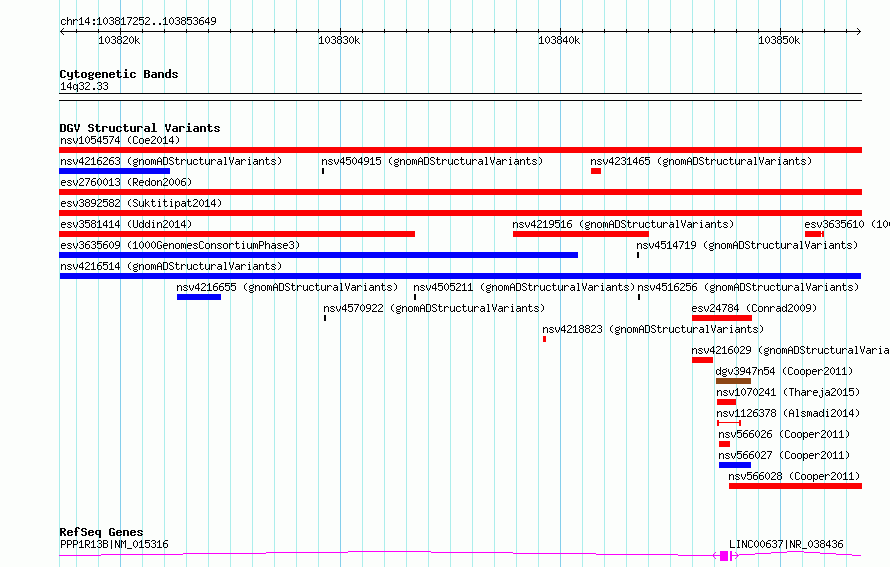
Task: Click the red bar under nsv566028
Action: [796, 486]
